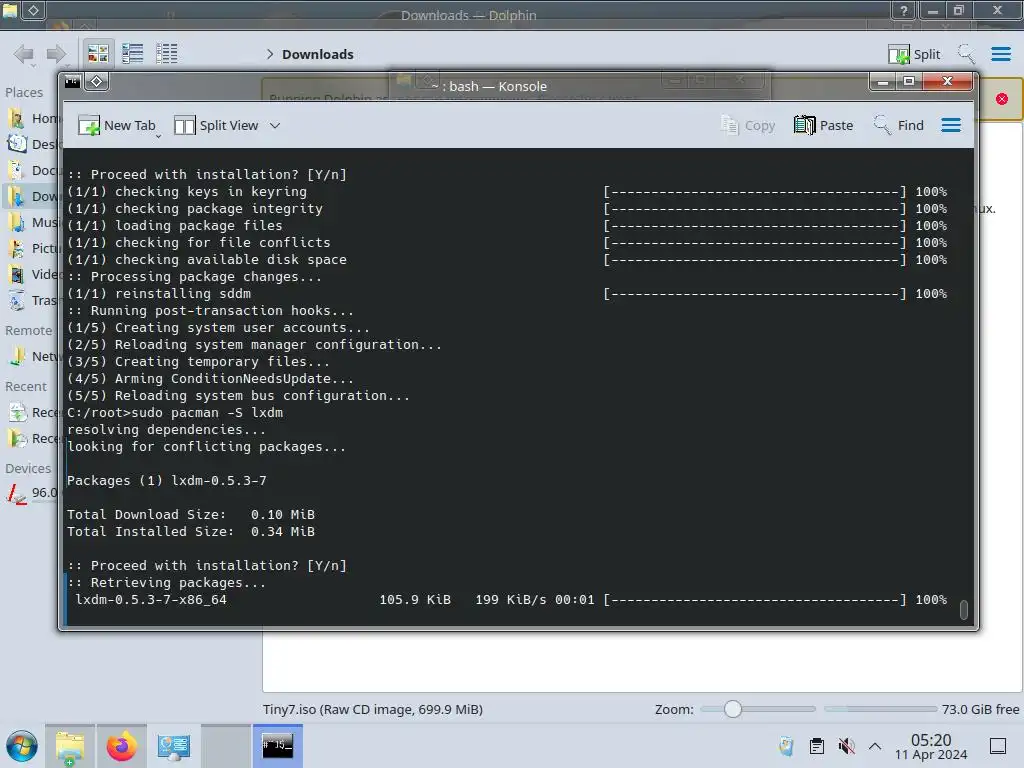Viewport: 1024px width, 768px height.
Task: Click the Tiny7.iso status bar text
Action: (372, 709)
